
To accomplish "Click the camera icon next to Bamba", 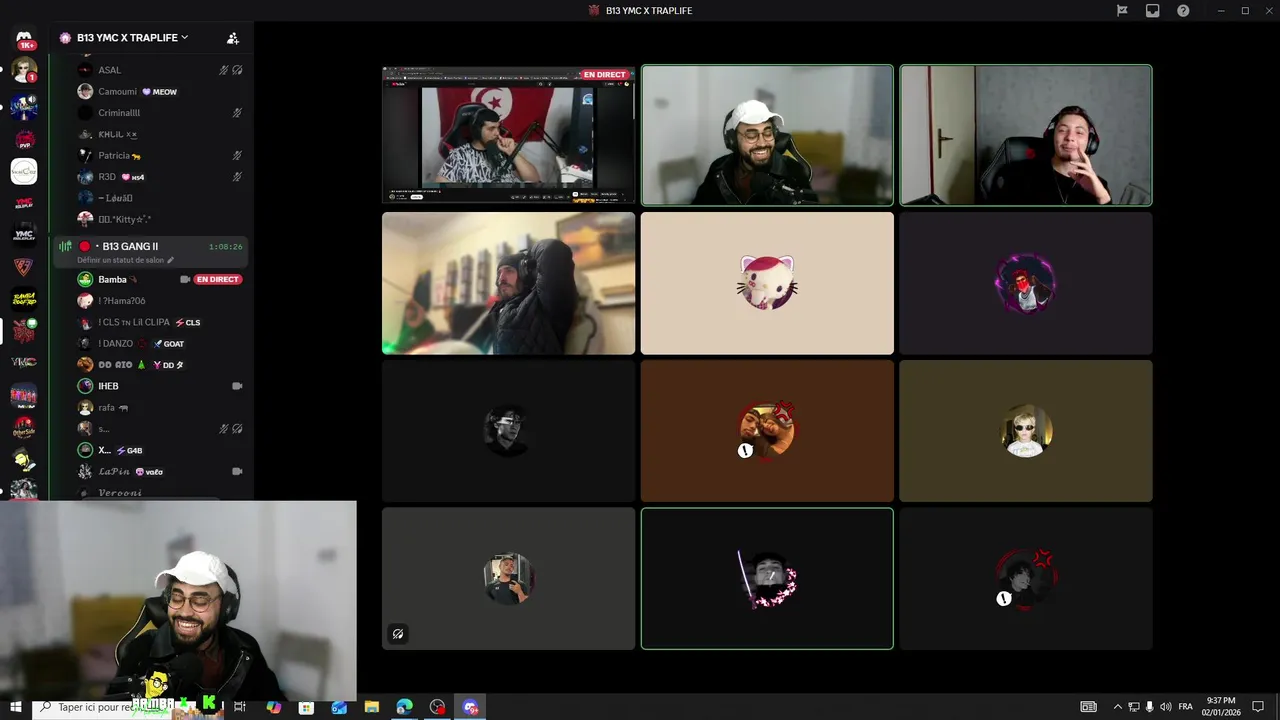I will coord(185,279).
